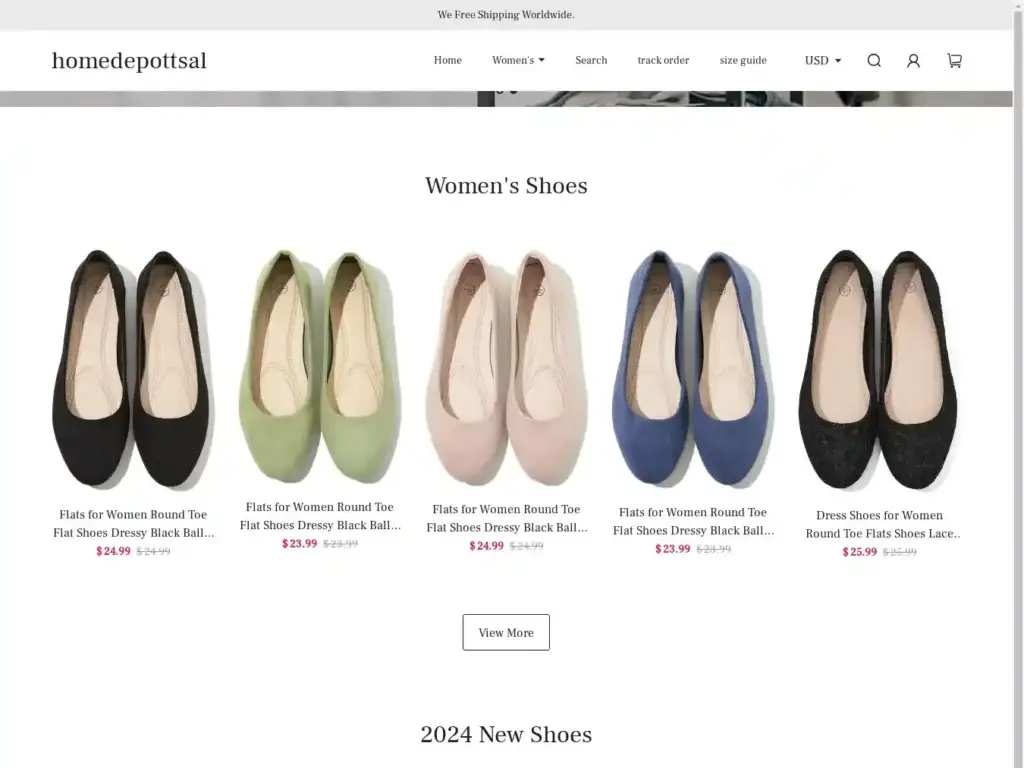Expand the USD currency dropdown

(x=822, y=61)
